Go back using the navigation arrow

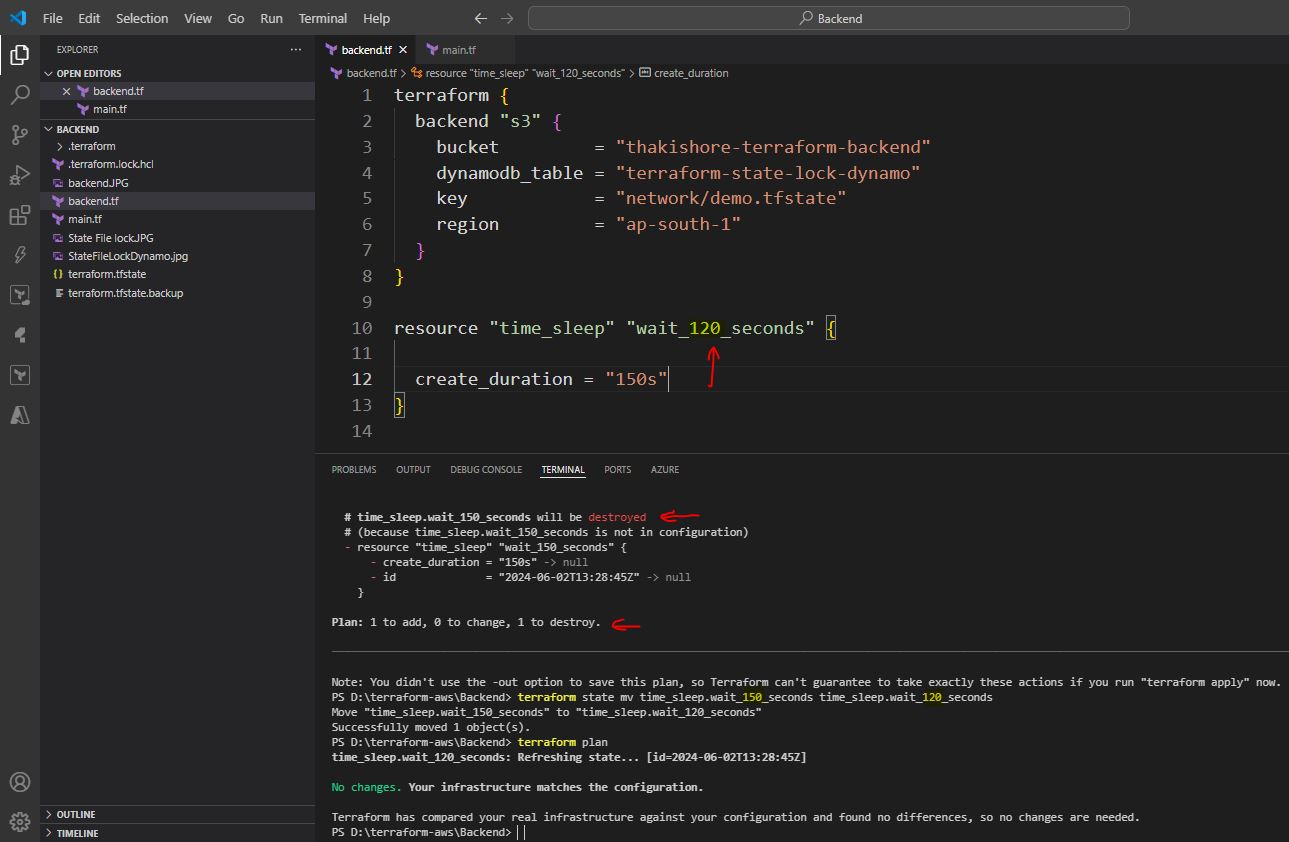coord(481,18)
